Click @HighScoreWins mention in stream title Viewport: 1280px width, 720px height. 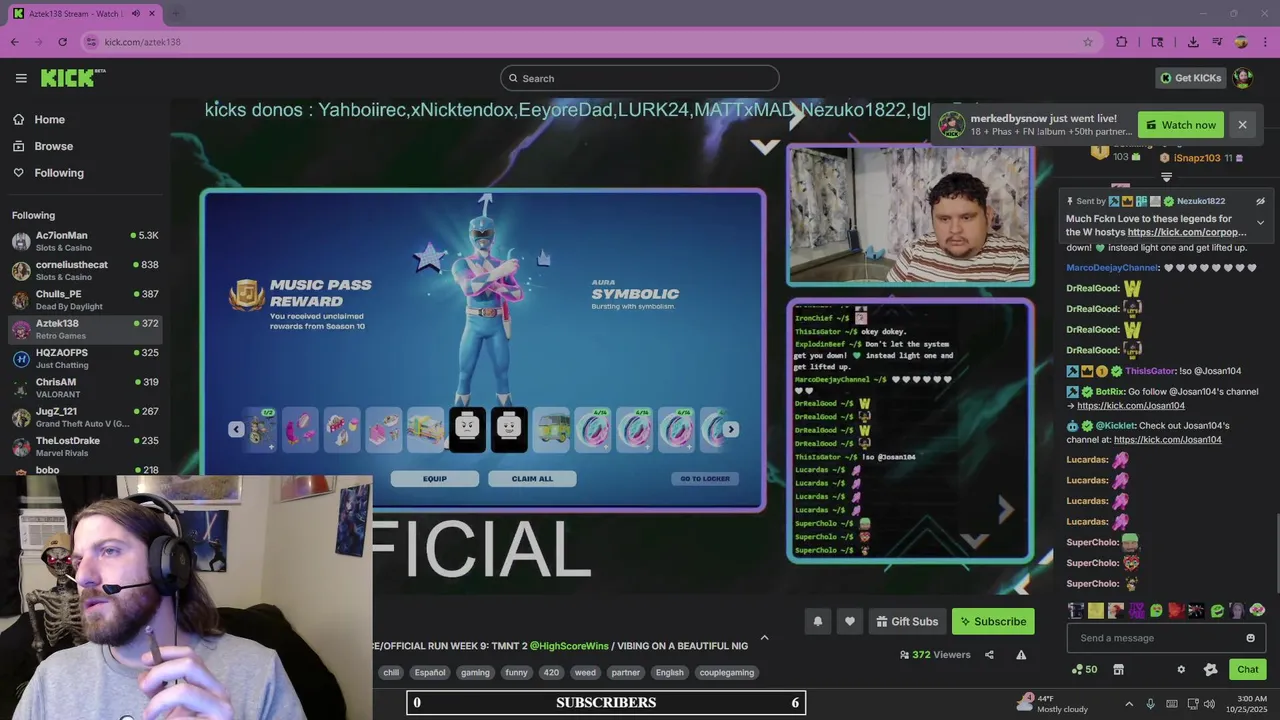pos(569,646)
